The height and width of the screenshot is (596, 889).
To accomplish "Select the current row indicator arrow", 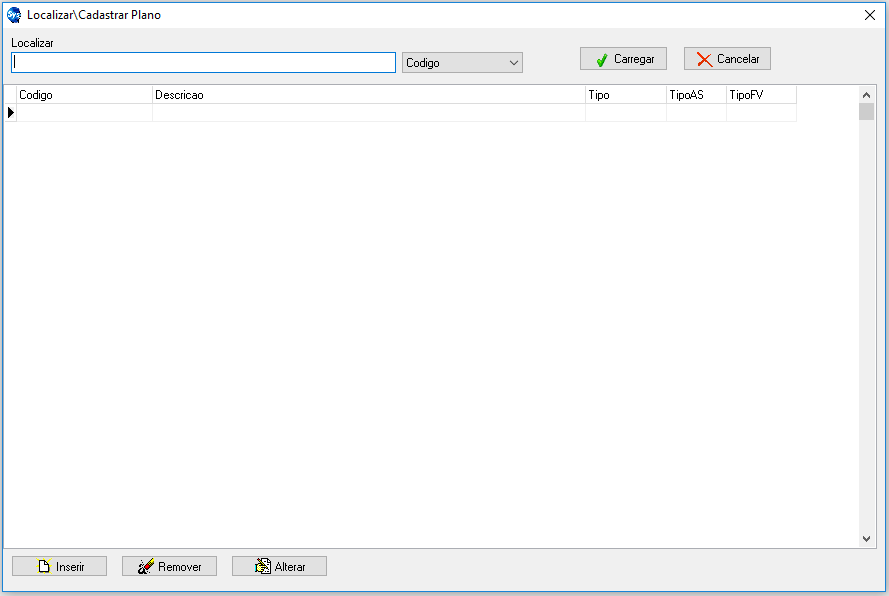I will [x=11, y=113].
